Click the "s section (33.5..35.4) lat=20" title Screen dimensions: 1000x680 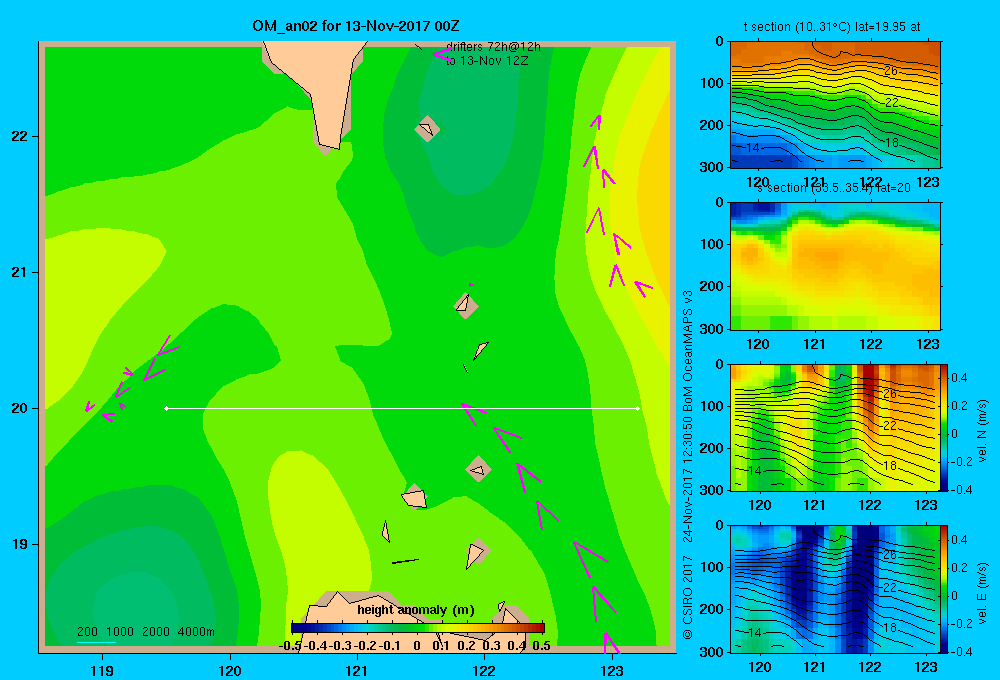(x=833, y=188)
